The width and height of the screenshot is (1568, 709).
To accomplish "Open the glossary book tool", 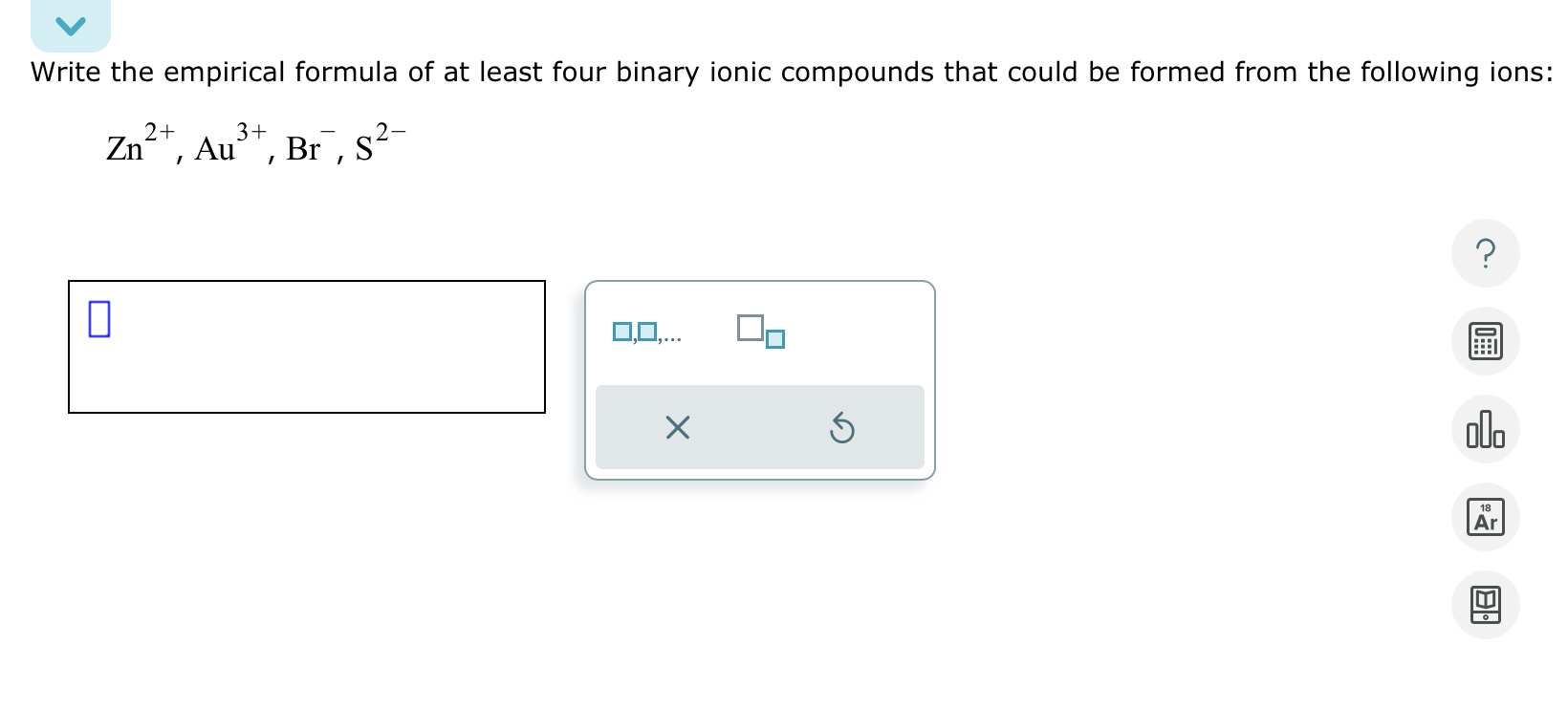I will pyautogui.click(x=1484, y=604).
